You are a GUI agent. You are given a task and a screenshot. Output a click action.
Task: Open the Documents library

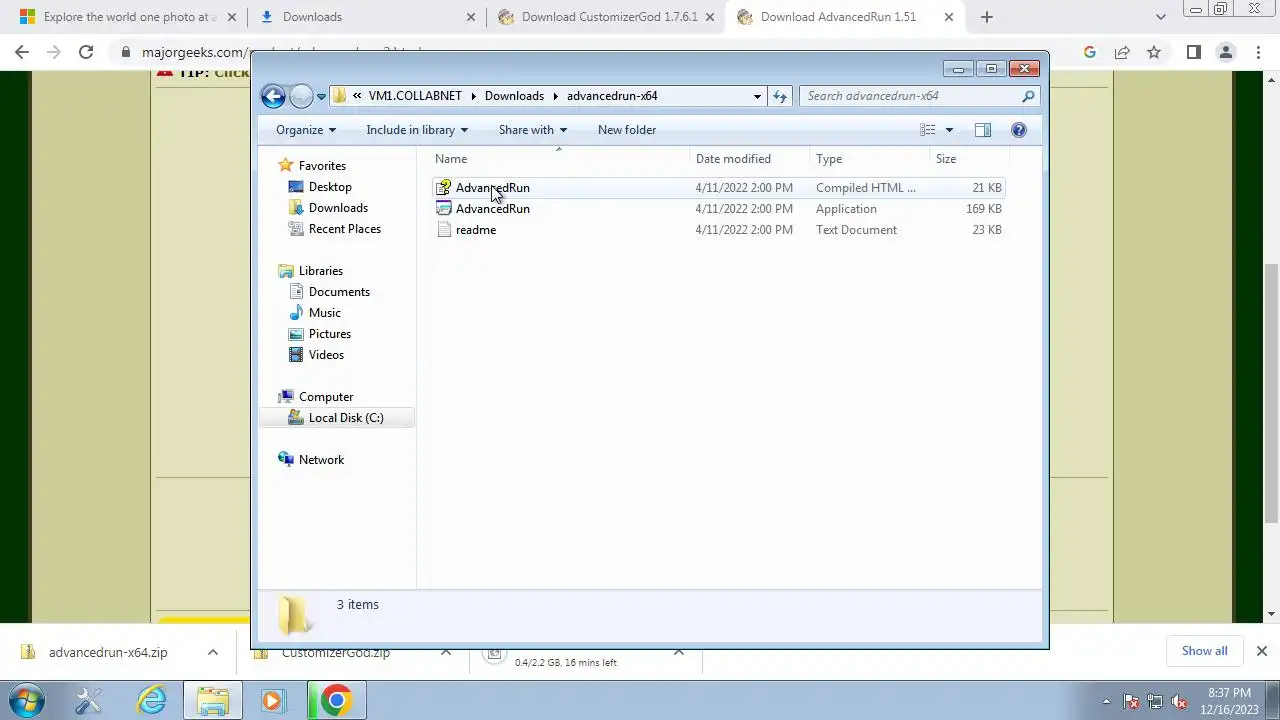tap(339, 292)
